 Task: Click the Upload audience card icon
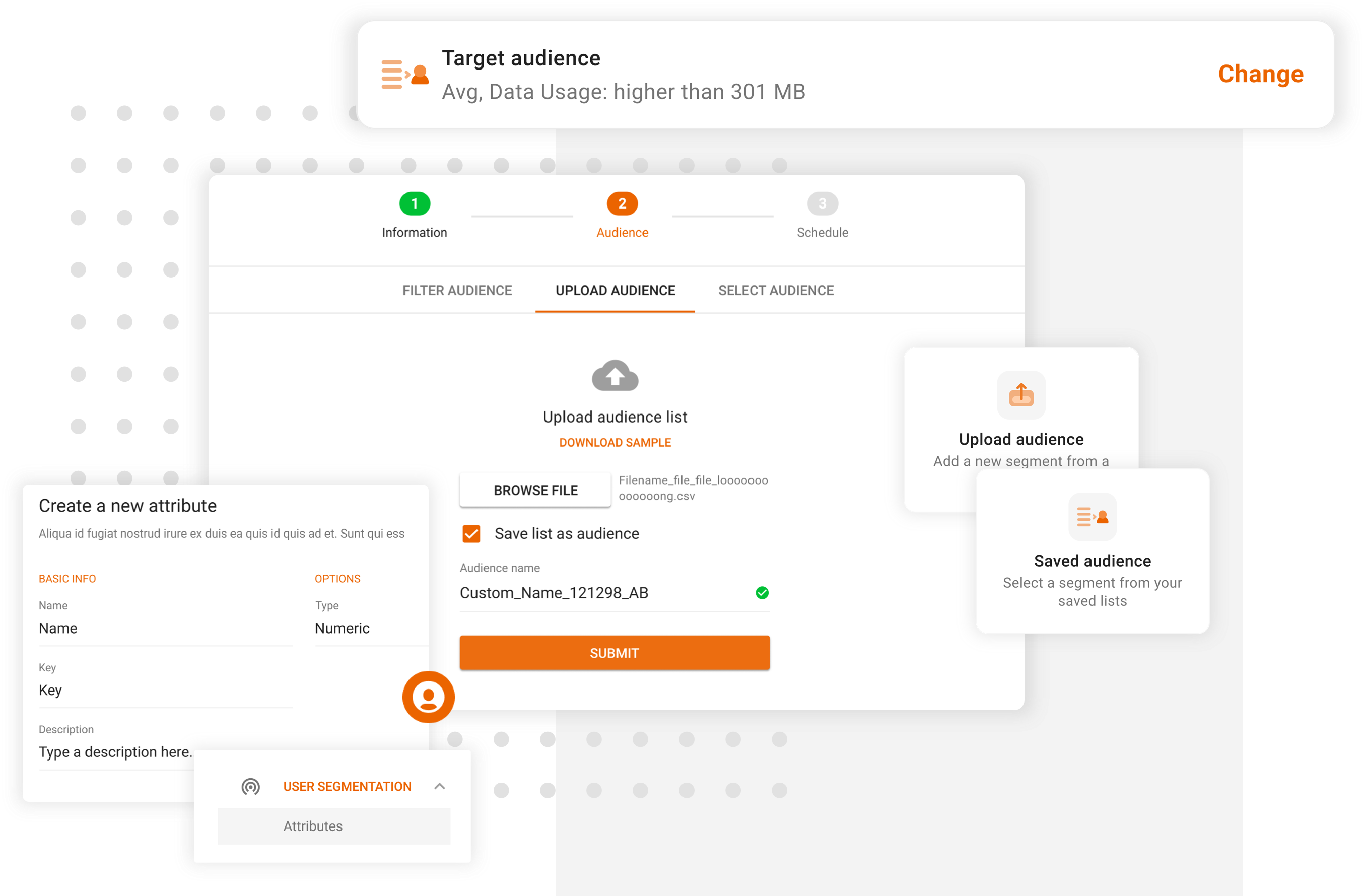pyautogui.click(x=1020, y=395)
